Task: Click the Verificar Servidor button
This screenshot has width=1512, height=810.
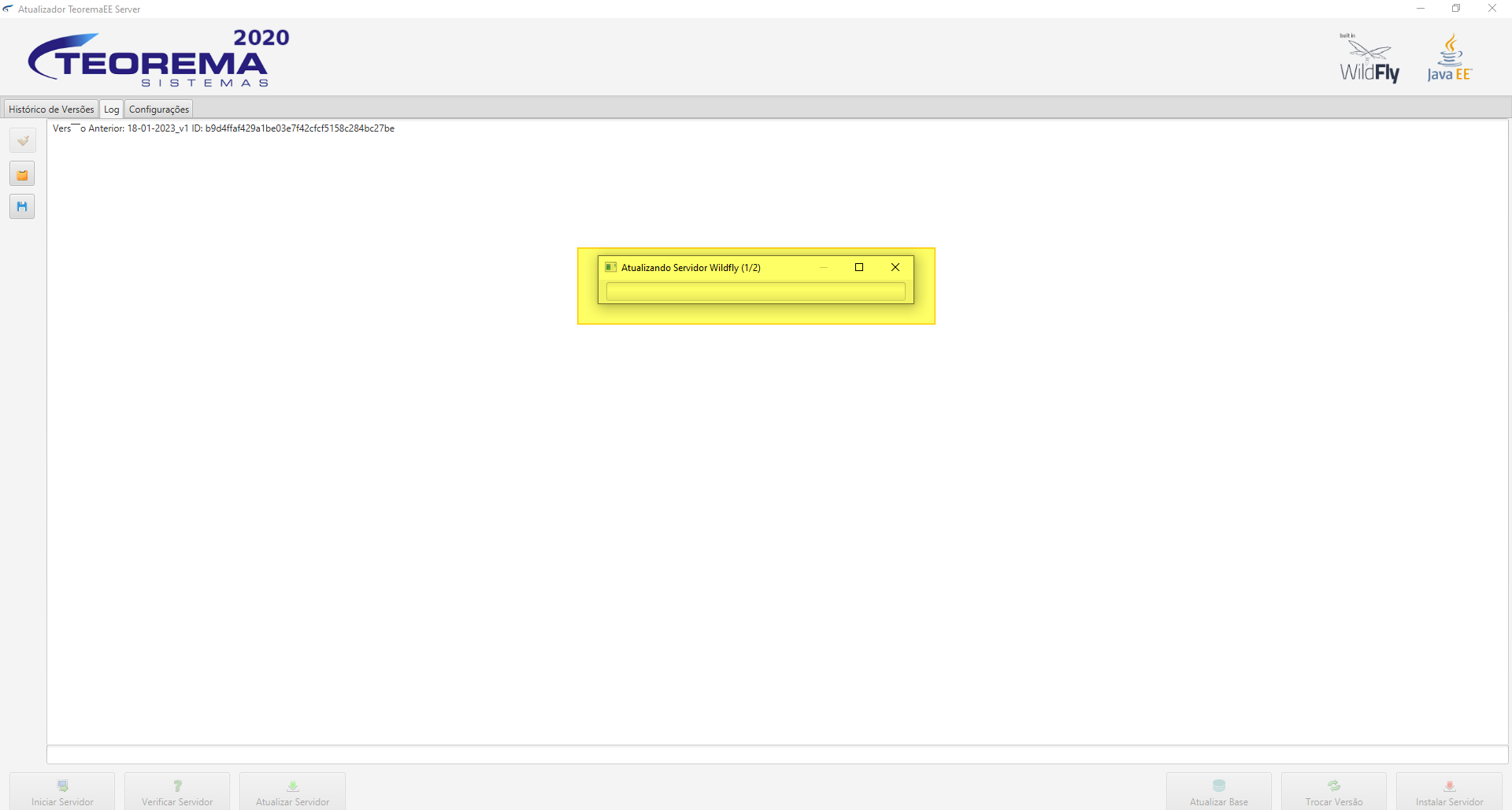Action: 177,792
